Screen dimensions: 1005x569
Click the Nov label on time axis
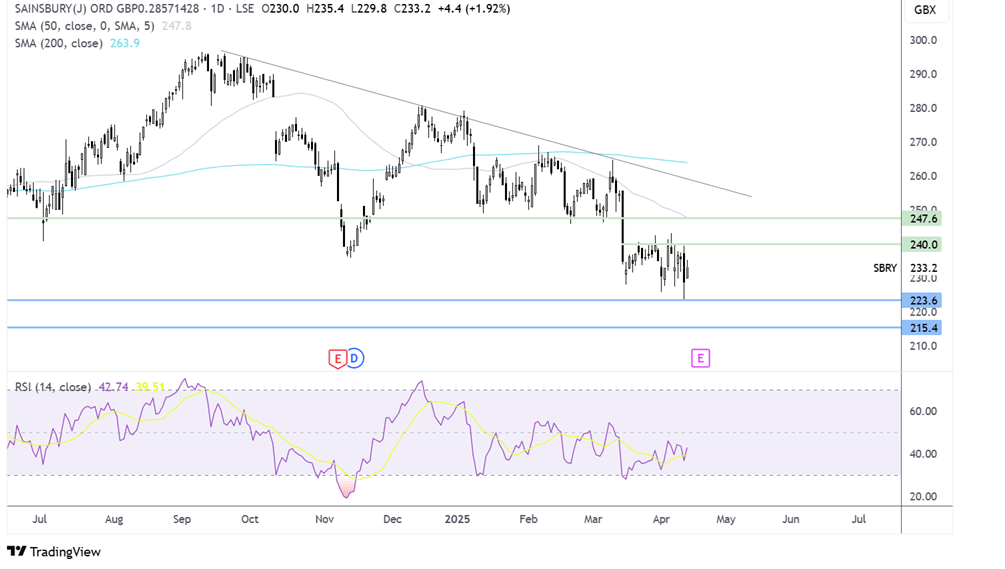coord(324,519)
